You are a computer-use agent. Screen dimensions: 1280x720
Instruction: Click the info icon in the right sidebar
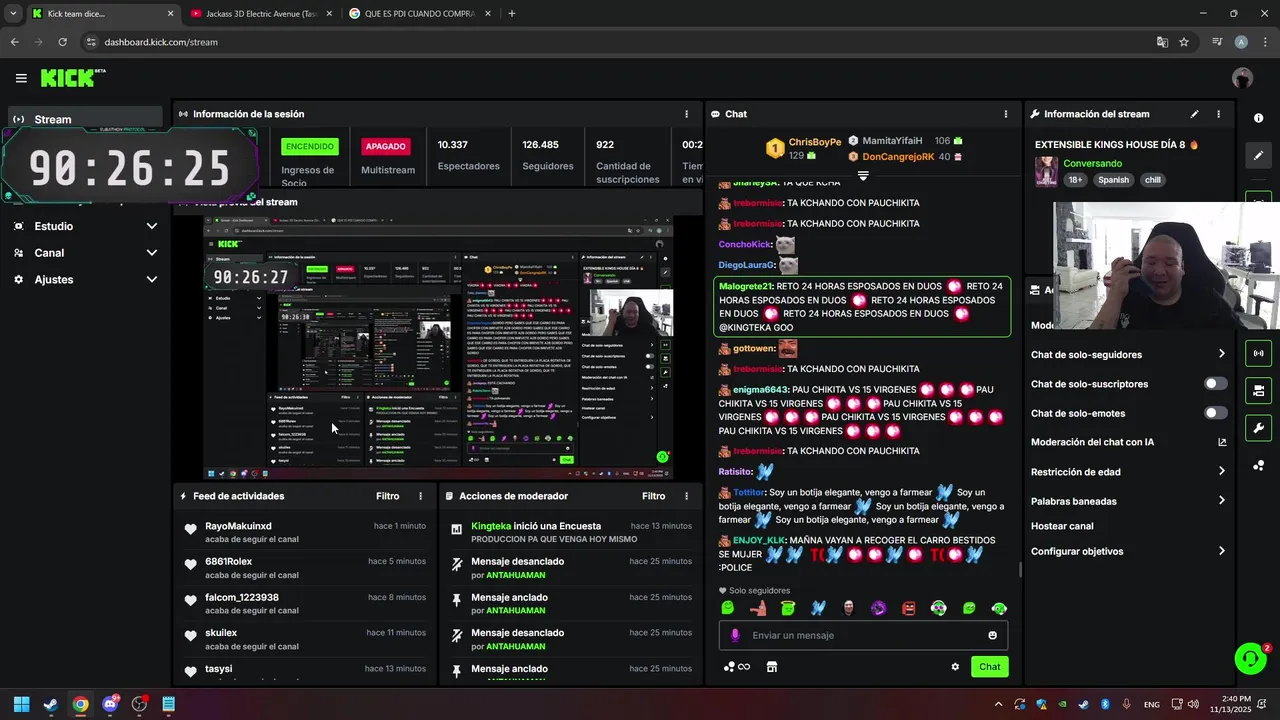(1258, 118)
